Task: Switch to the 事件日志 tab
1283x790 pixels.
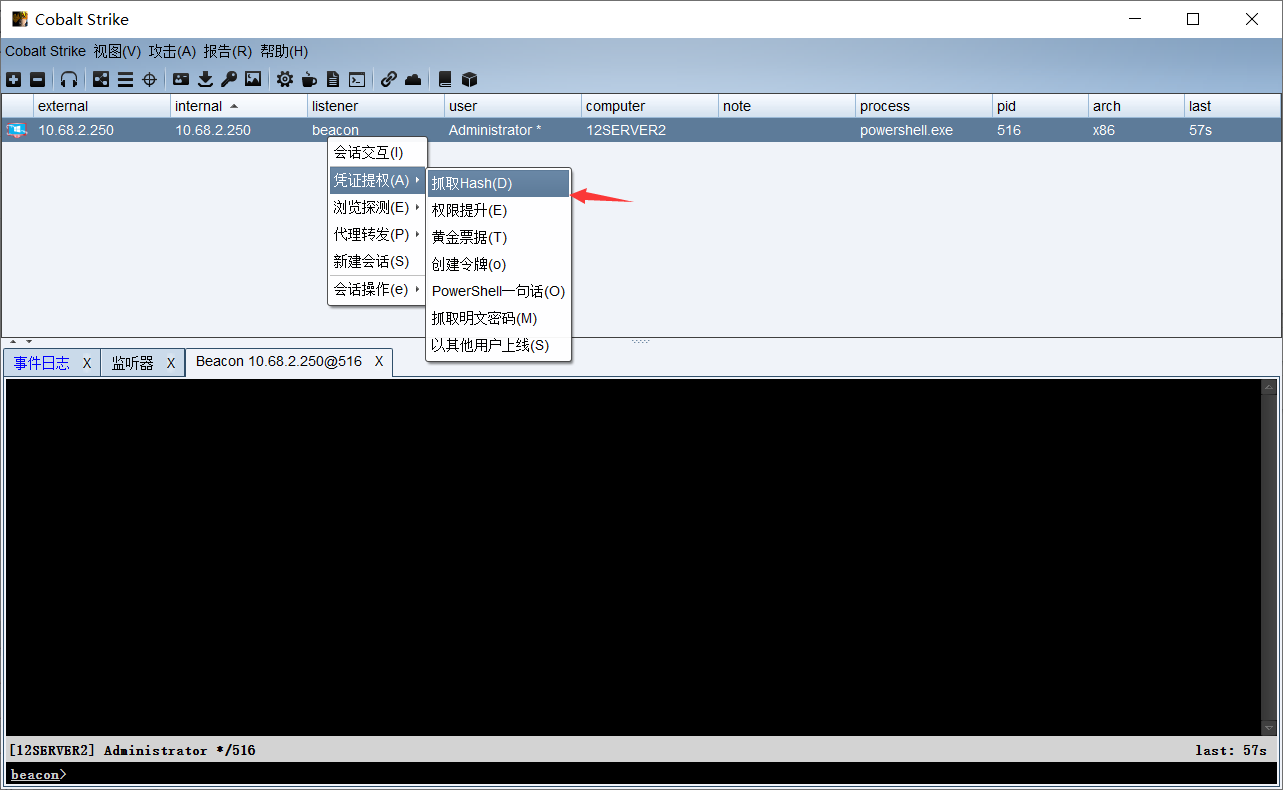Action: click(42, 363)
